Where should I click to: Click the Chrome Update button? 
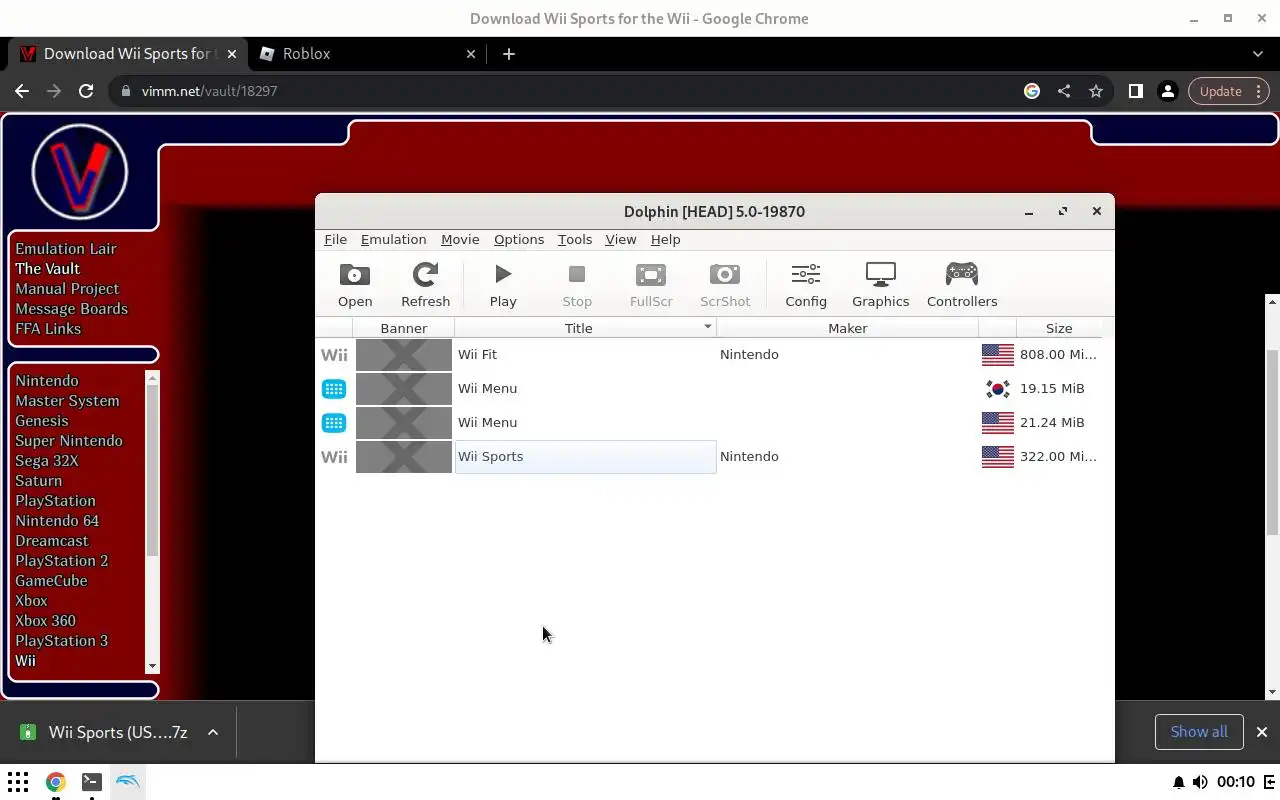1229,91
